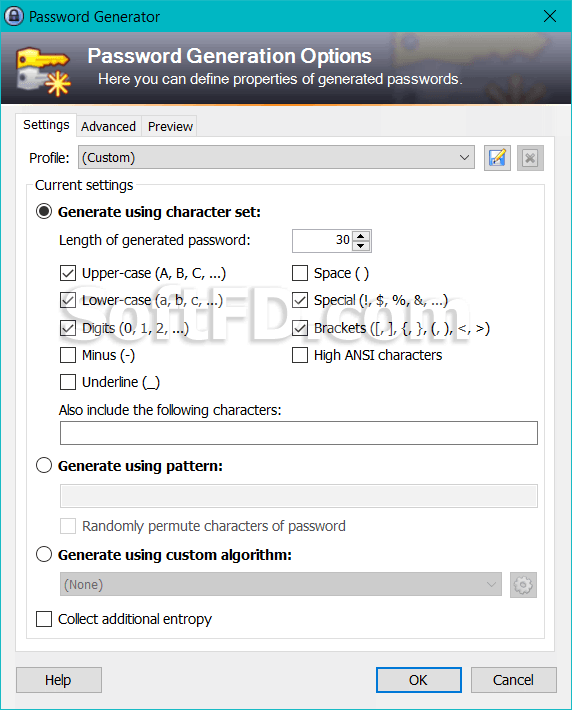This screenshot has width=572, height=710.
Task: Confirm settings with the OK button
Action: tap(418, 680)
